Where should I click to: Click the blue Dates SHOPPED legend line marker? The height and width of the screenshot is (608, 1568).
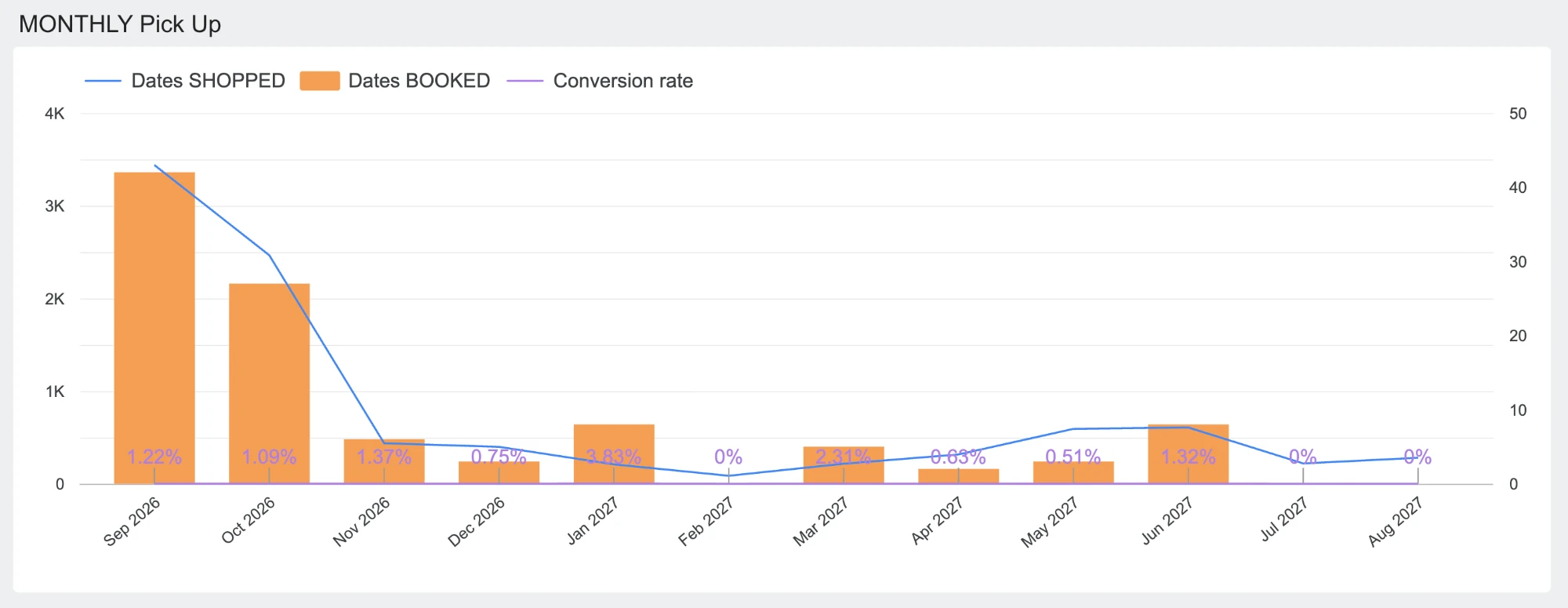pos(103,81)
